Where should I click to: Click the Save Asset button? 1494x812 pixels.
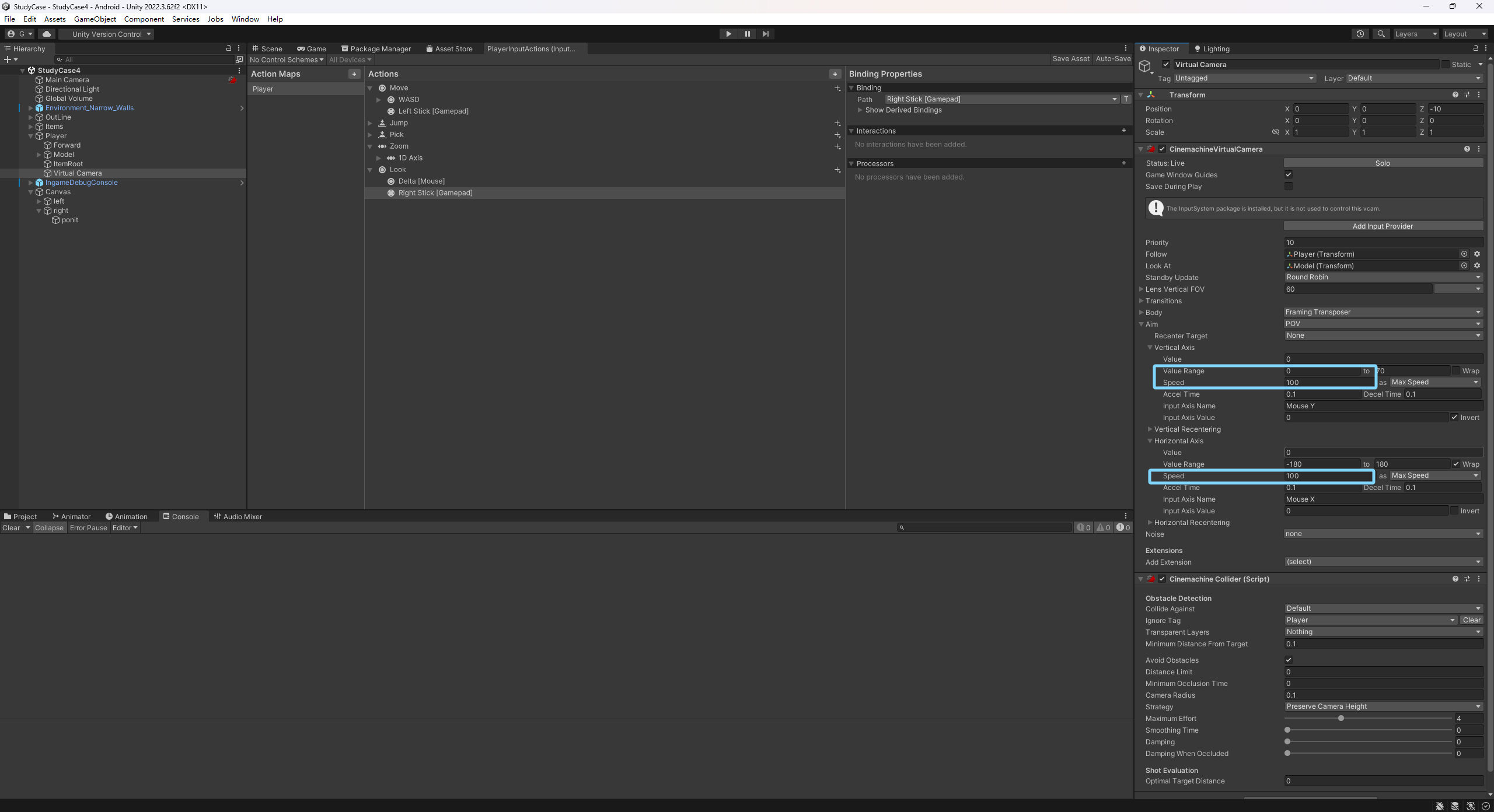click(x=1070, y=59)
